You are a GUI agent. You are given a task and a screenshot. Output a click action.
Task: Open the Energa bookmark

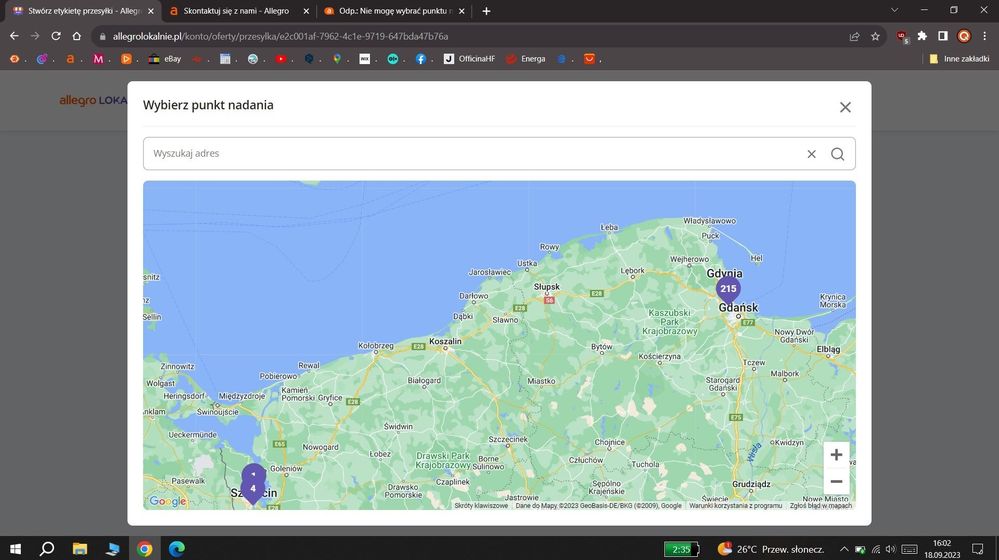click(526, 59)
